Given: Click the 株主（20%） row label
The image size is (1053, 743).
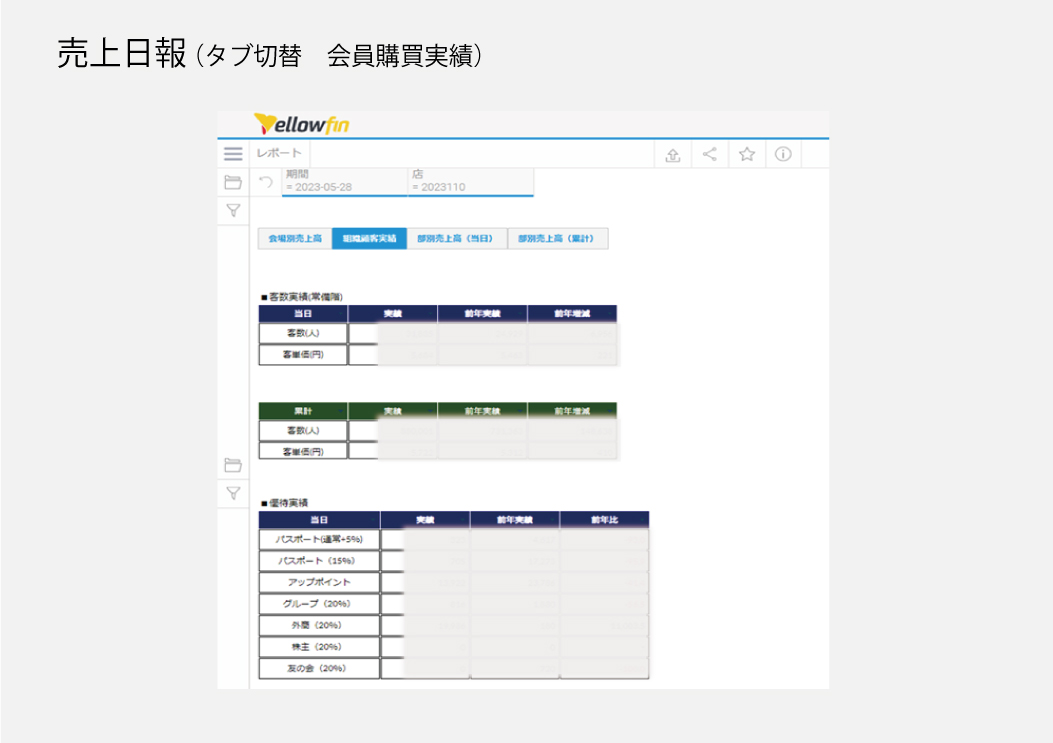Looking at the screenshot, I should (319, 647).
